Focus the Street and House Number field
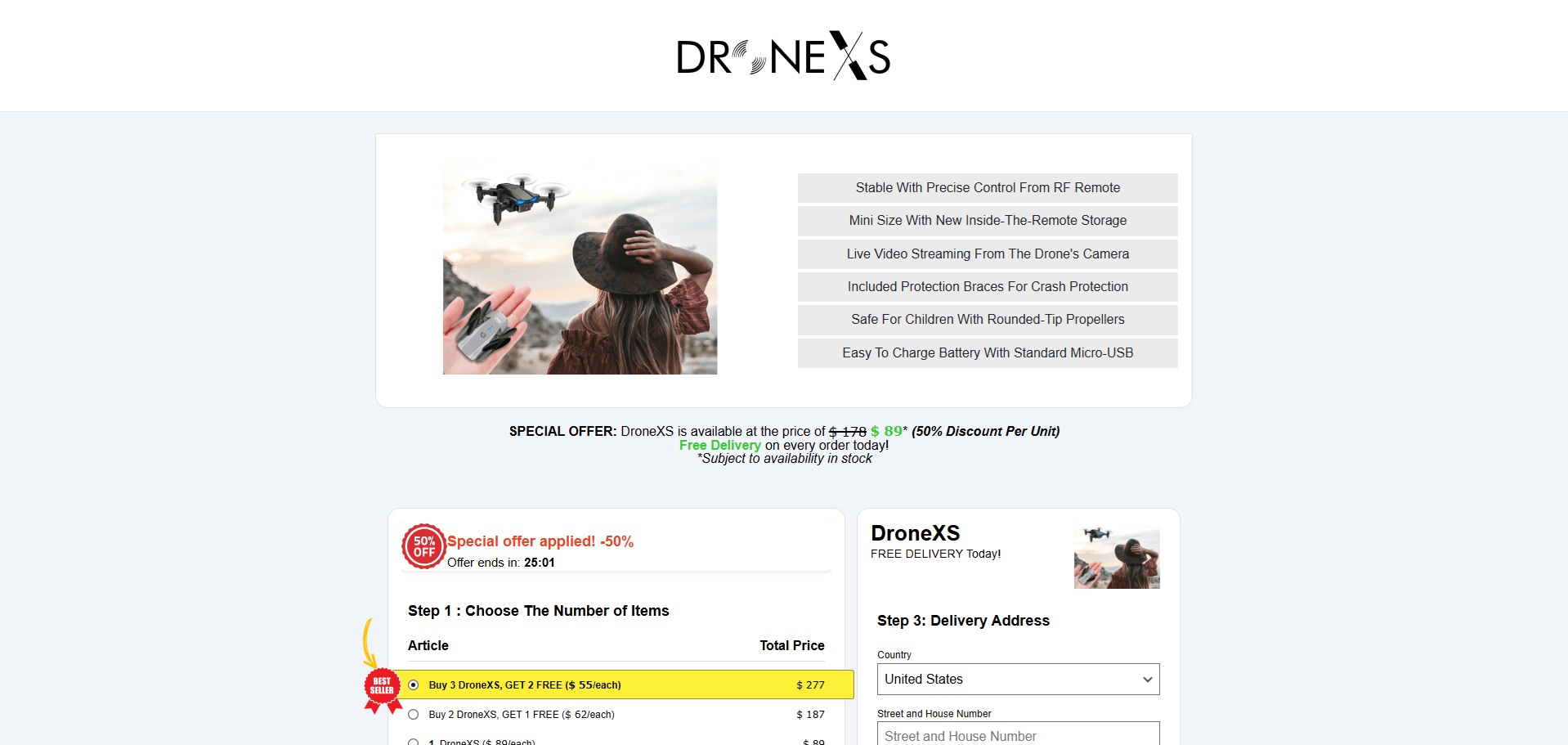Screen dimensions: 1568x745 [x=1018, y=735]
